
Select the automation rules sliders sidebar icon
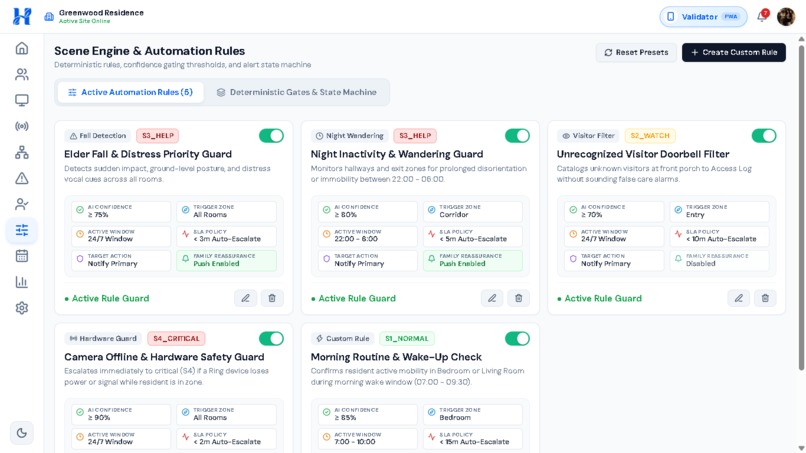coord(22,230)
